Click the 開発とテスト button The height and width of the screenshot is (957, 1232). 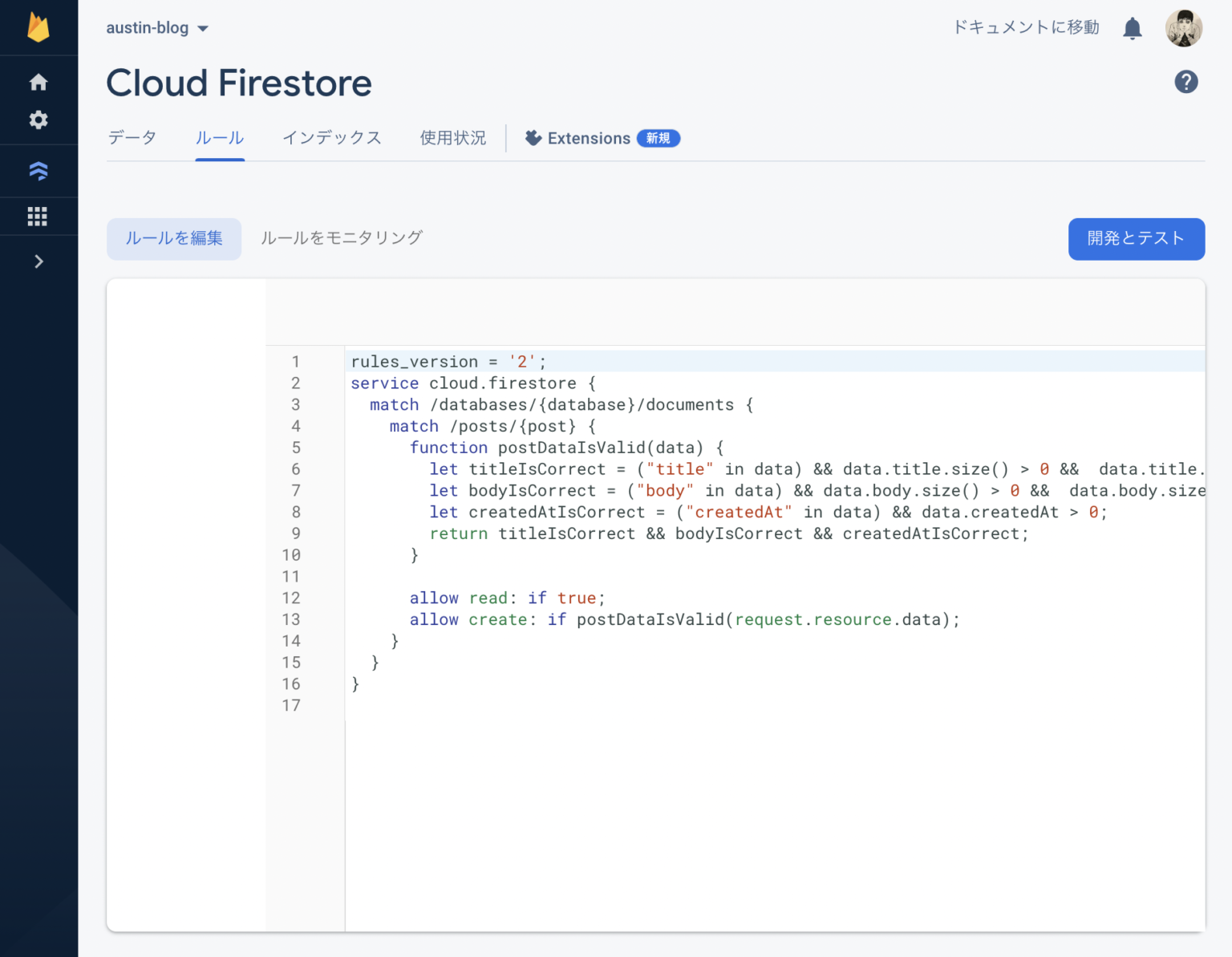click(x=1136, y=238)
